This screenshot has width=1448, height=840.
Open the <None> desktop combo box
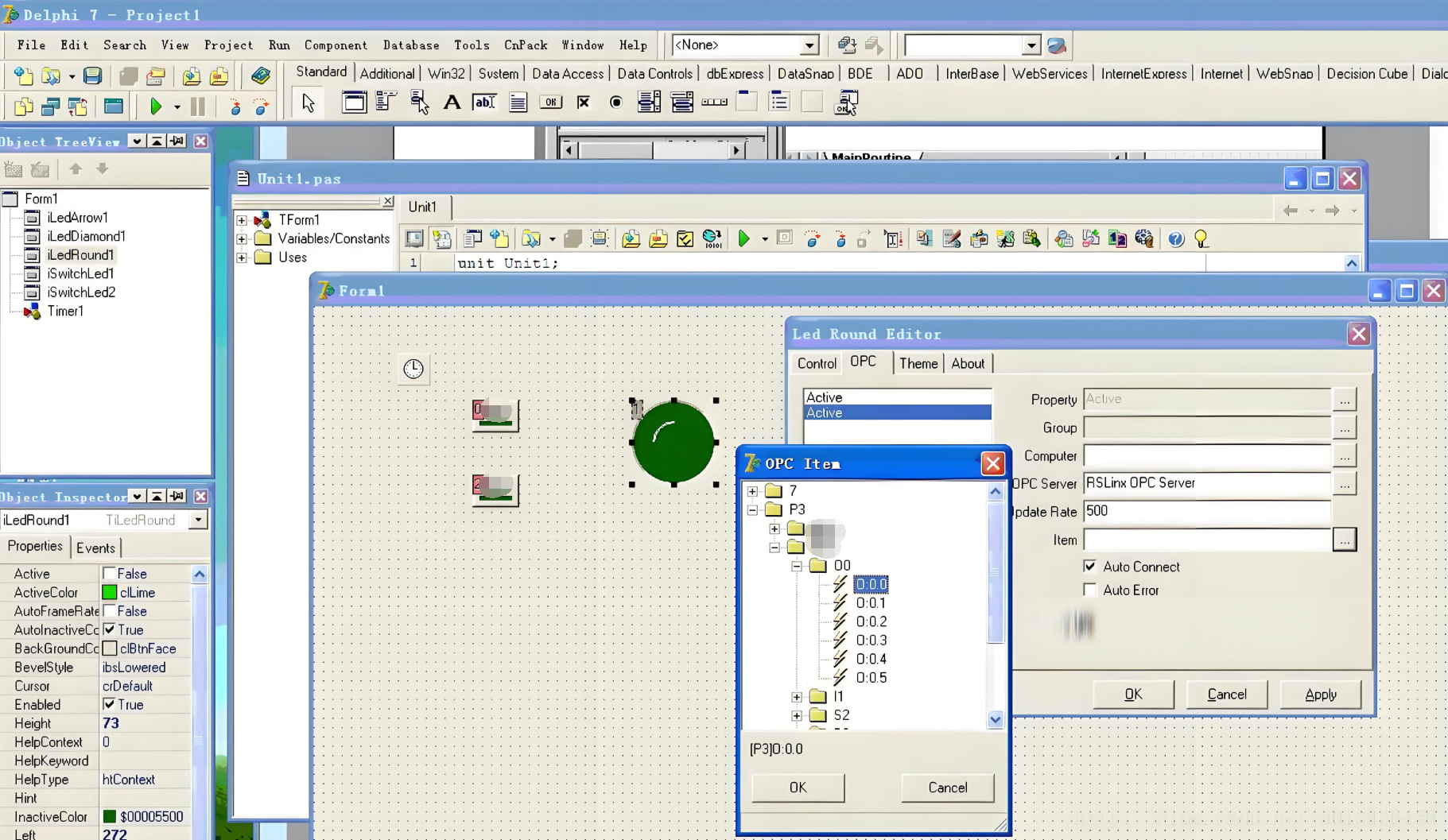[809, 45]
